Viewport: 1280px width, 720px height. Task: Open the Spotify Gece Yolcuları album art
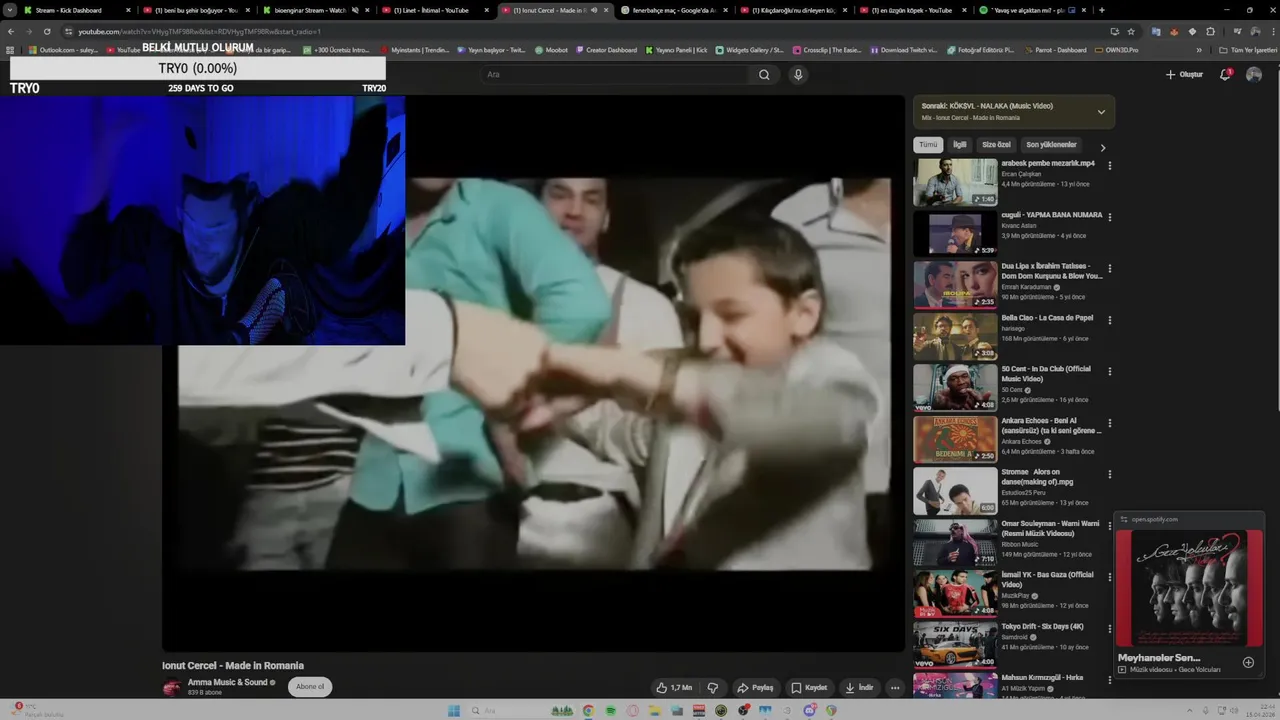1189,588
